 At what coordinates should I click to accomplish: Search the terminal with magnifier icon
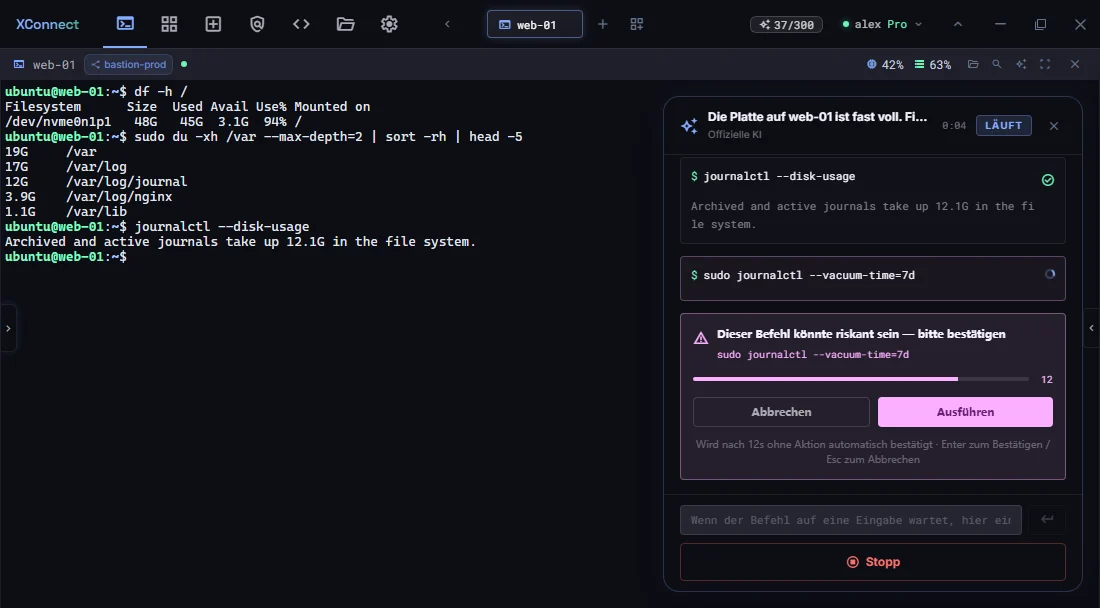tap(997, 65)
